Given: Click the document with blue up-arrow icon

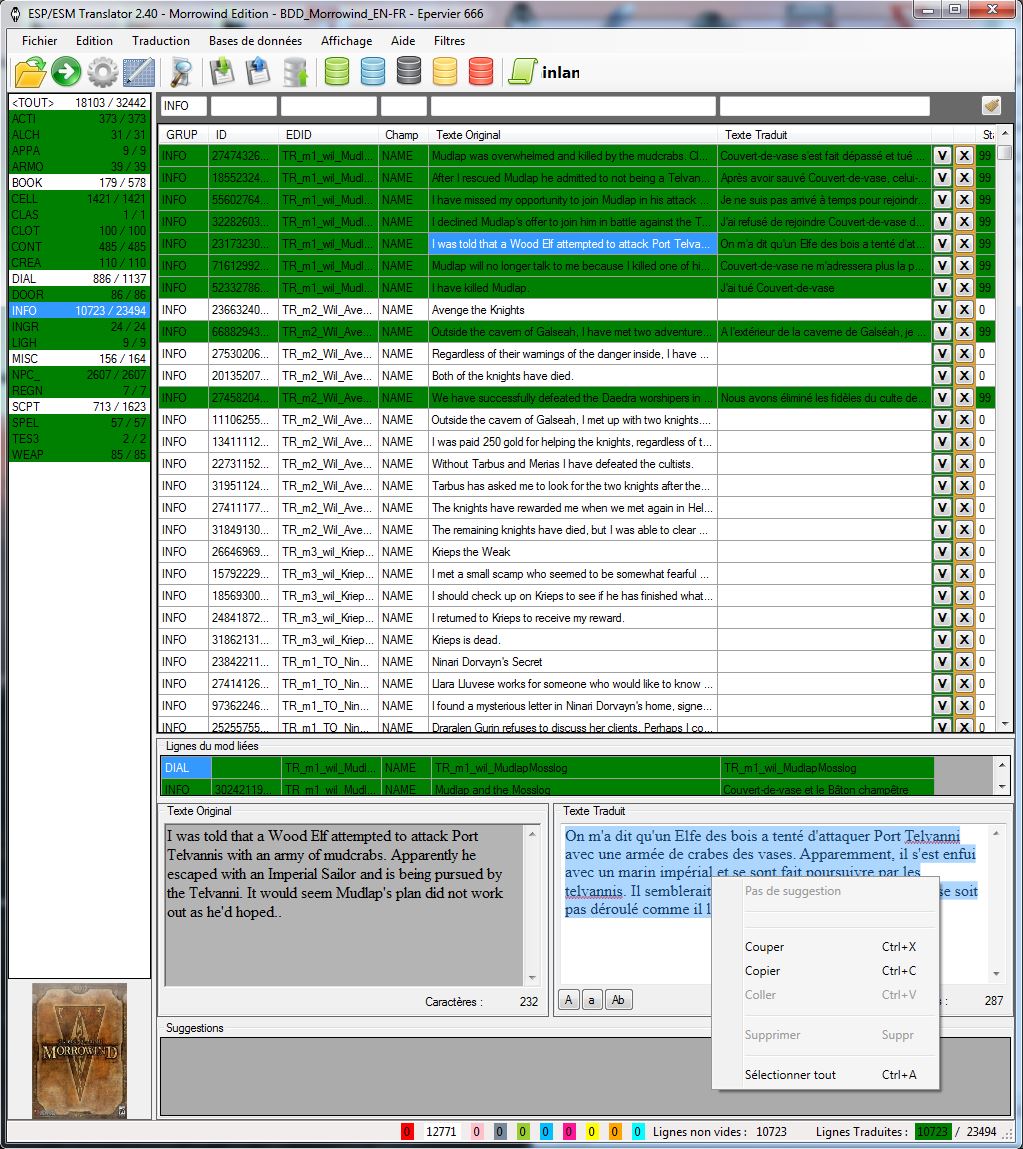Looking at the screenshot, I should tap(258, 73).
